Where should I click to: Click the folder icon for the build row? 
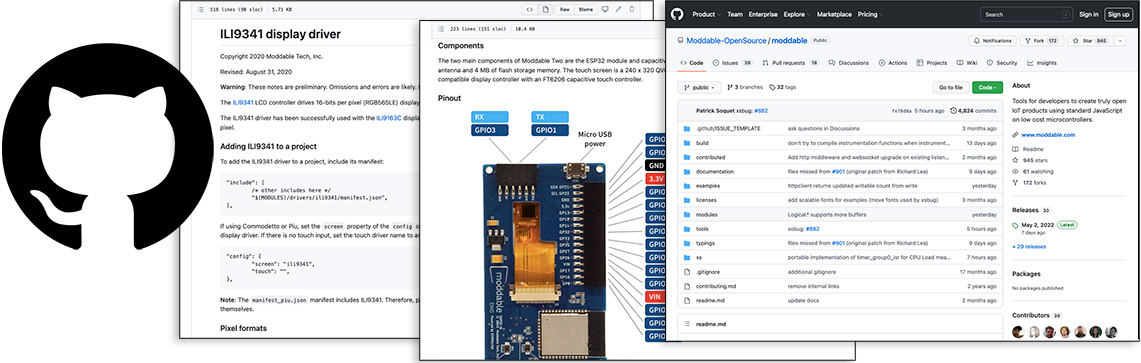pos(687,143)
